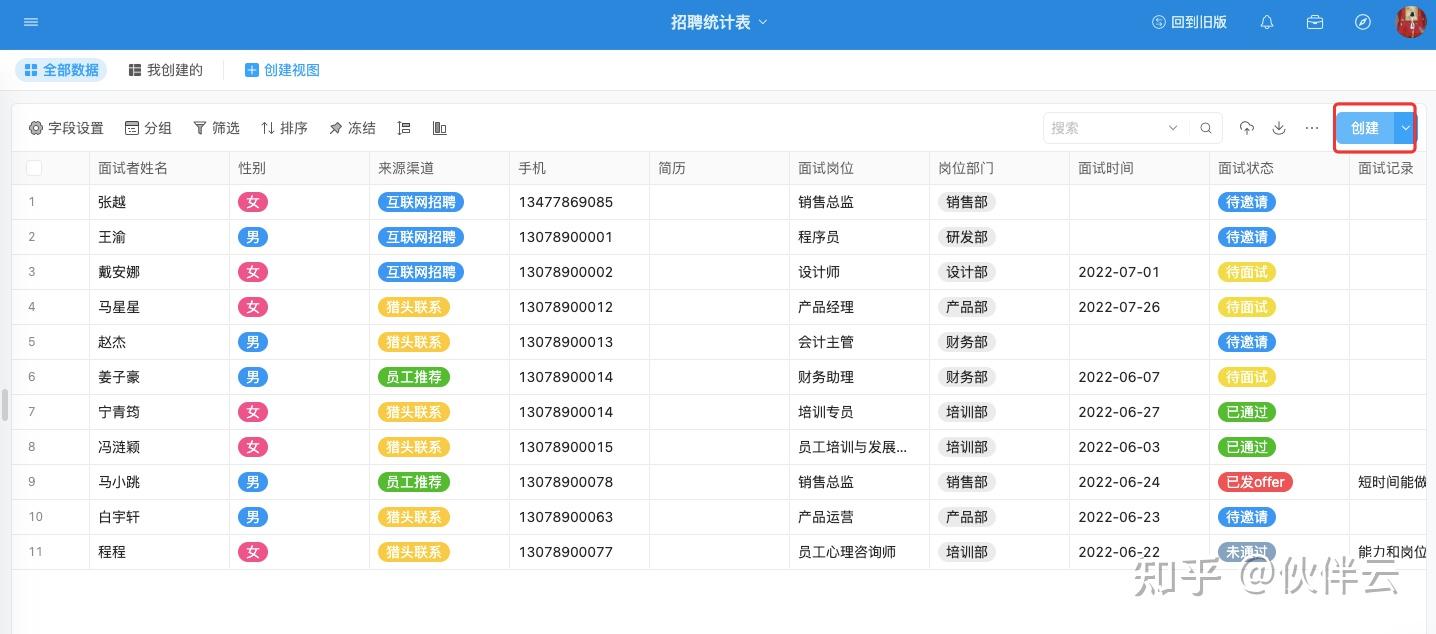1436x634 pixels.
Task: Click 排序 sort tool
Action: pos(284,128)
